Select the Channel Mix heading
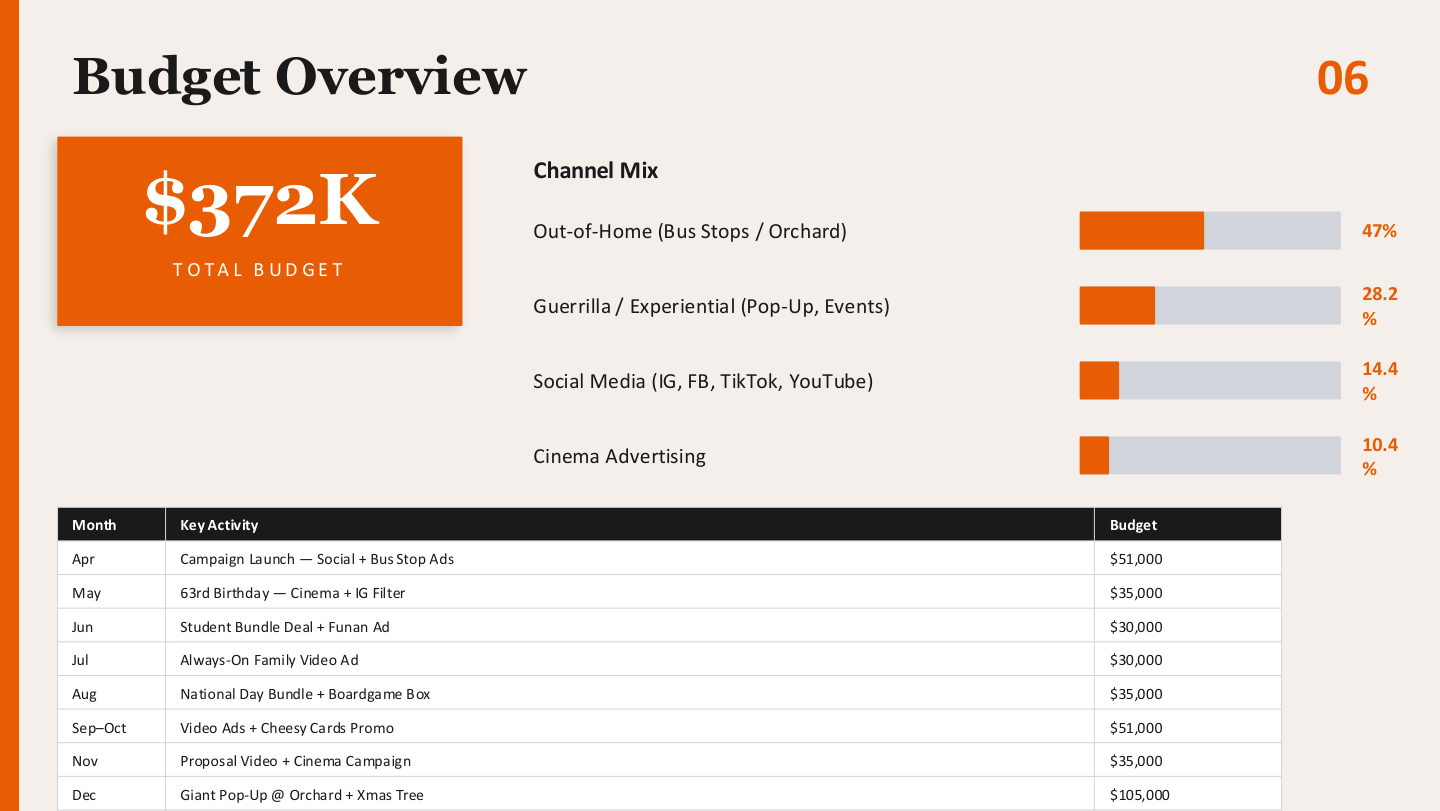The image size is (1440, 811). tap(595, 170)
